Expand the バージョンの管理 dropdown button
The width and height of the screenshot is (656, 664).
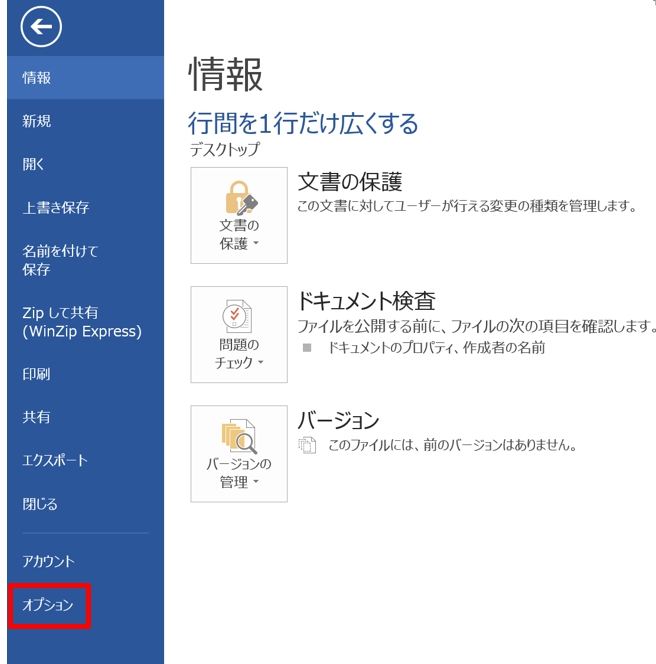pos(239,454)
